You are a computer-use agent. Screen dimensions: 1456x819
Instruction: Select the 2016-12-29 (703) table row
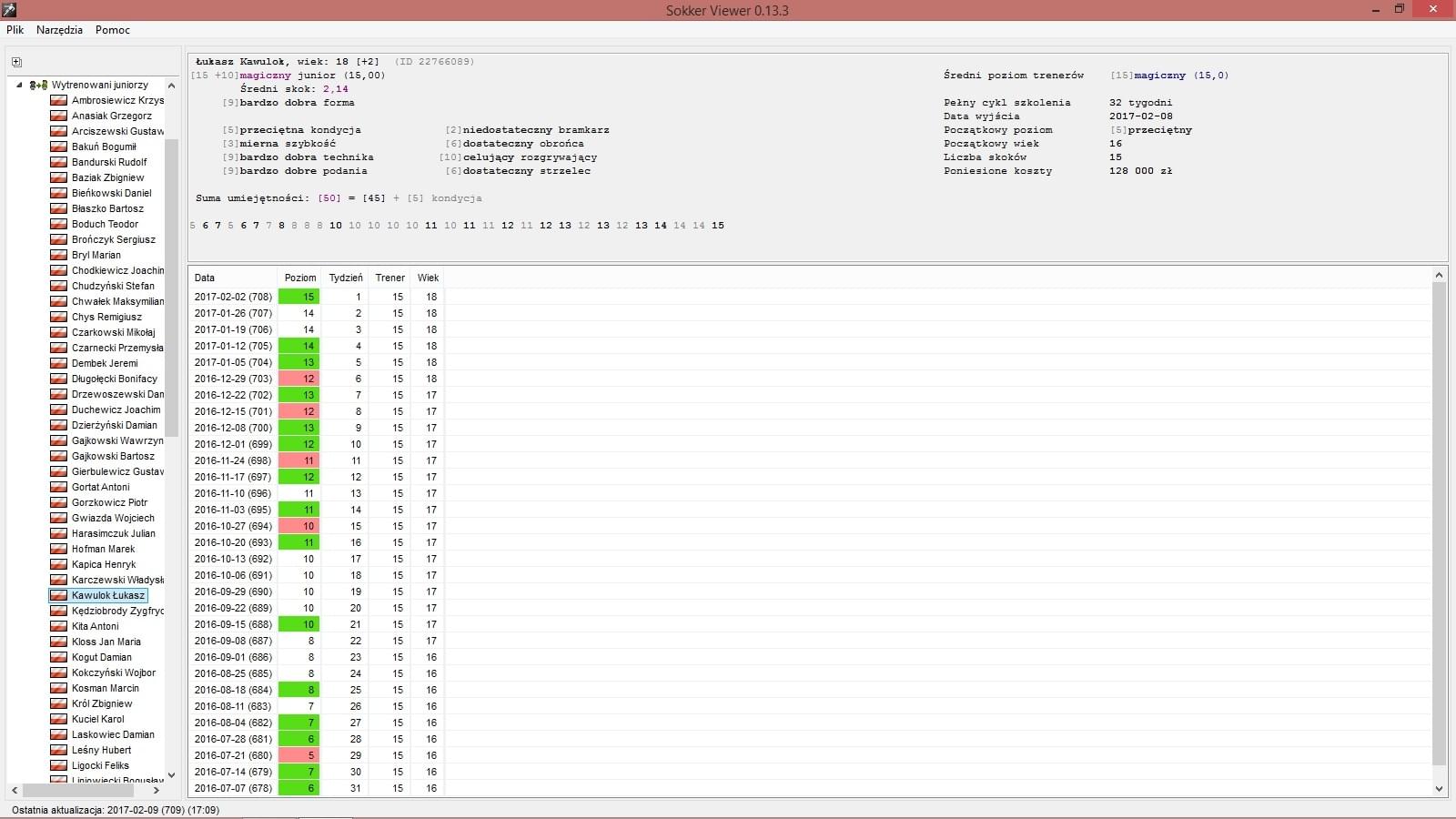pyautogui.click(x=233, y=379)
